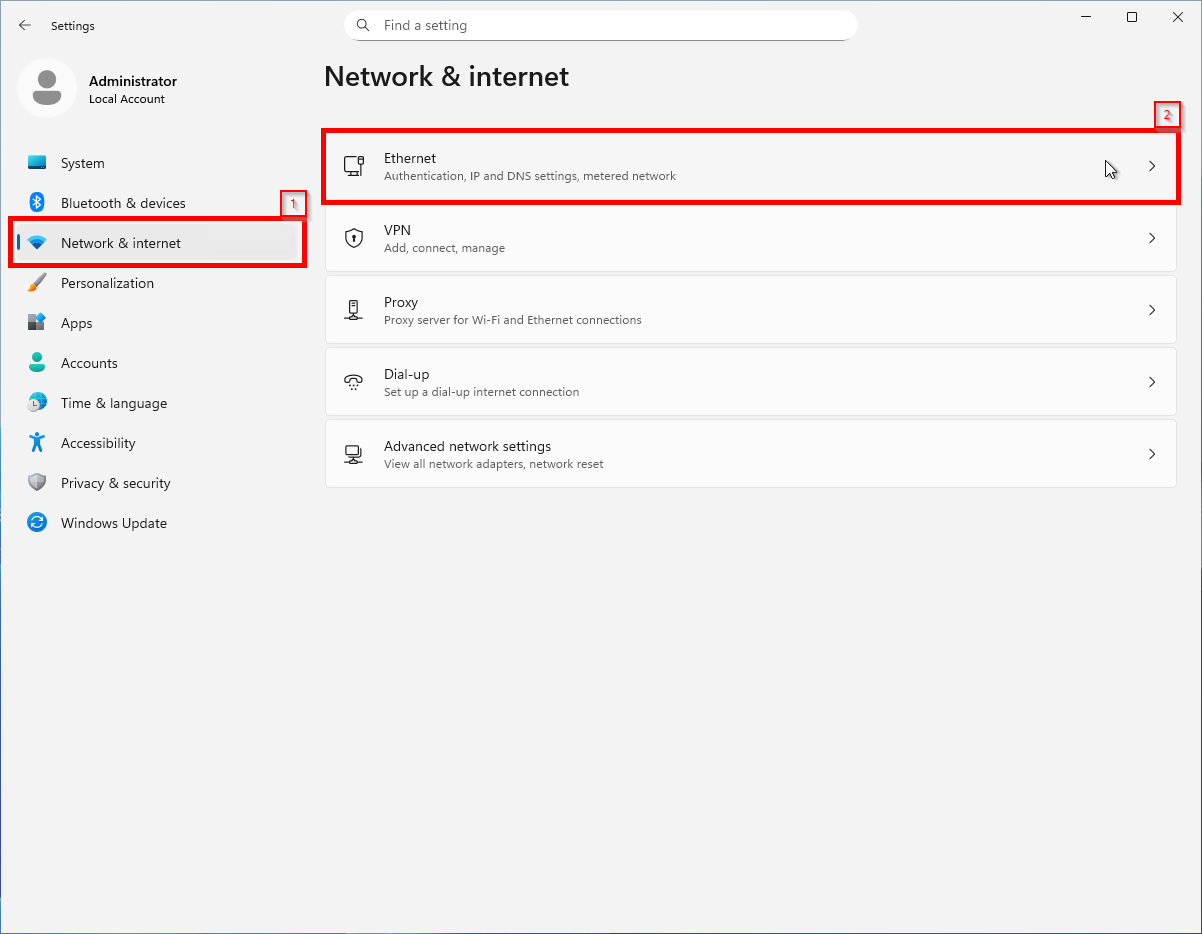Click the Accessibility figure icon
This screenshot has width=1202, height=934.
[x=37, y=443]
